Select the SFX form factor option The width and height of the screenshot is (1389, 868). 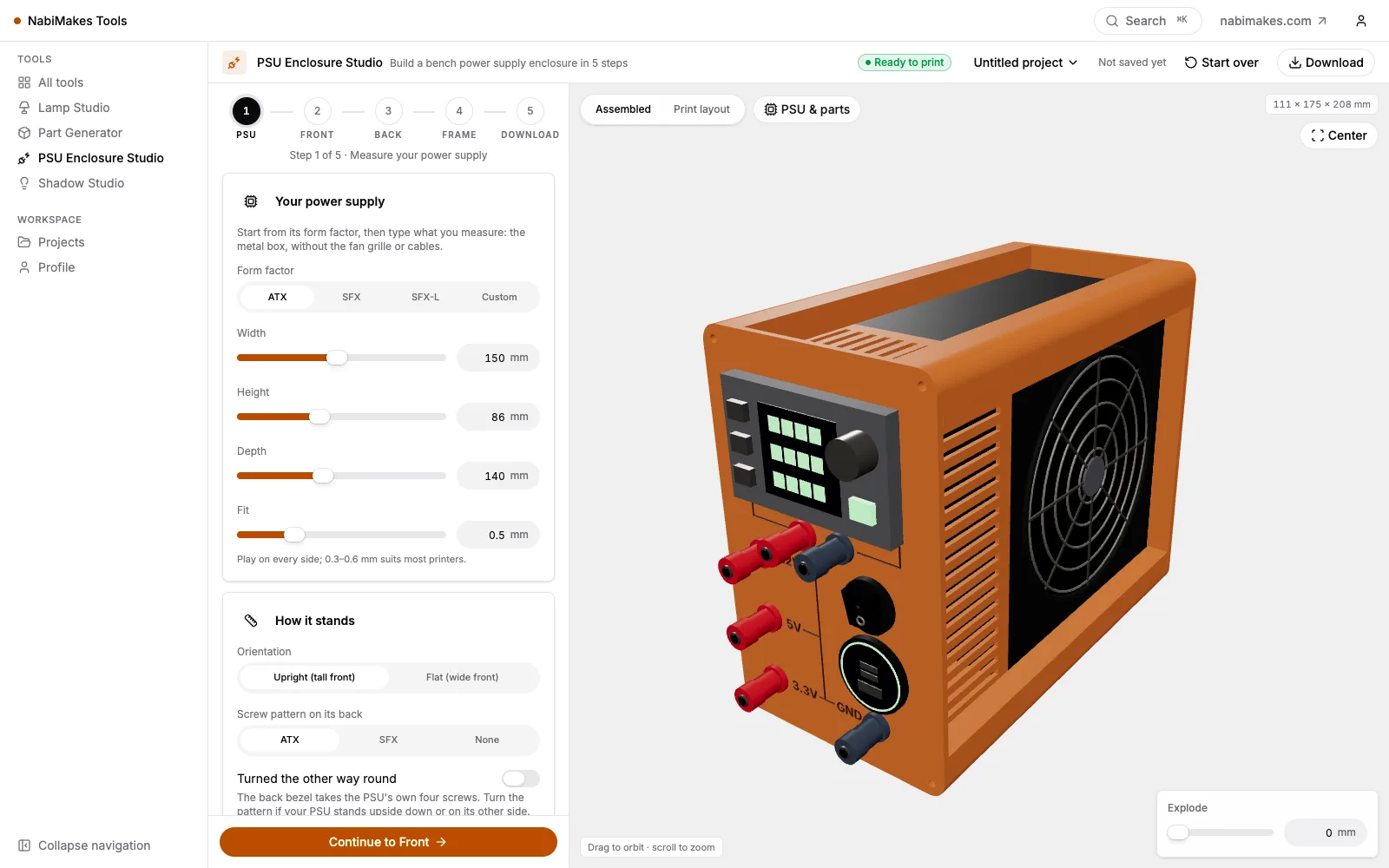click(x=352, y=297)
